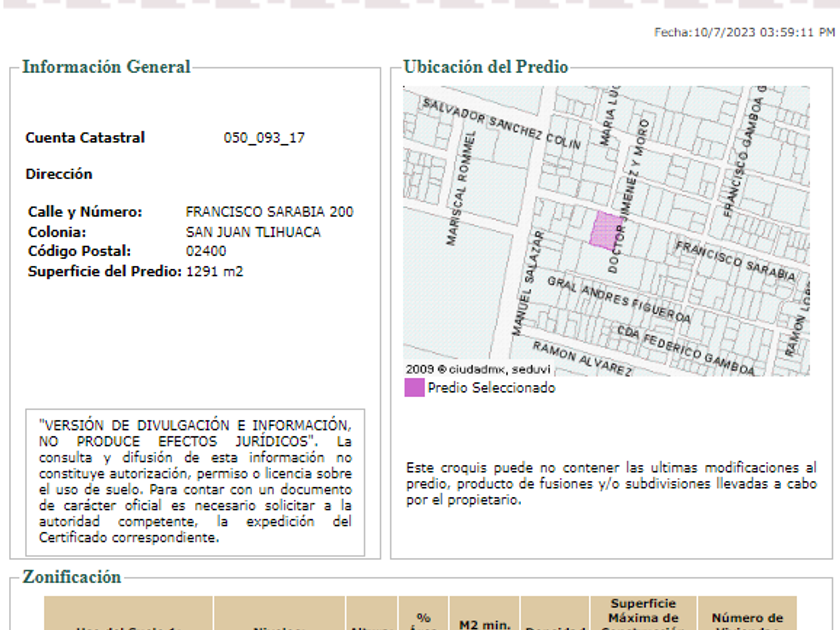Select the address text FRANCISCO SARABIA 200
840x630 pixels.
coord(269,212)
